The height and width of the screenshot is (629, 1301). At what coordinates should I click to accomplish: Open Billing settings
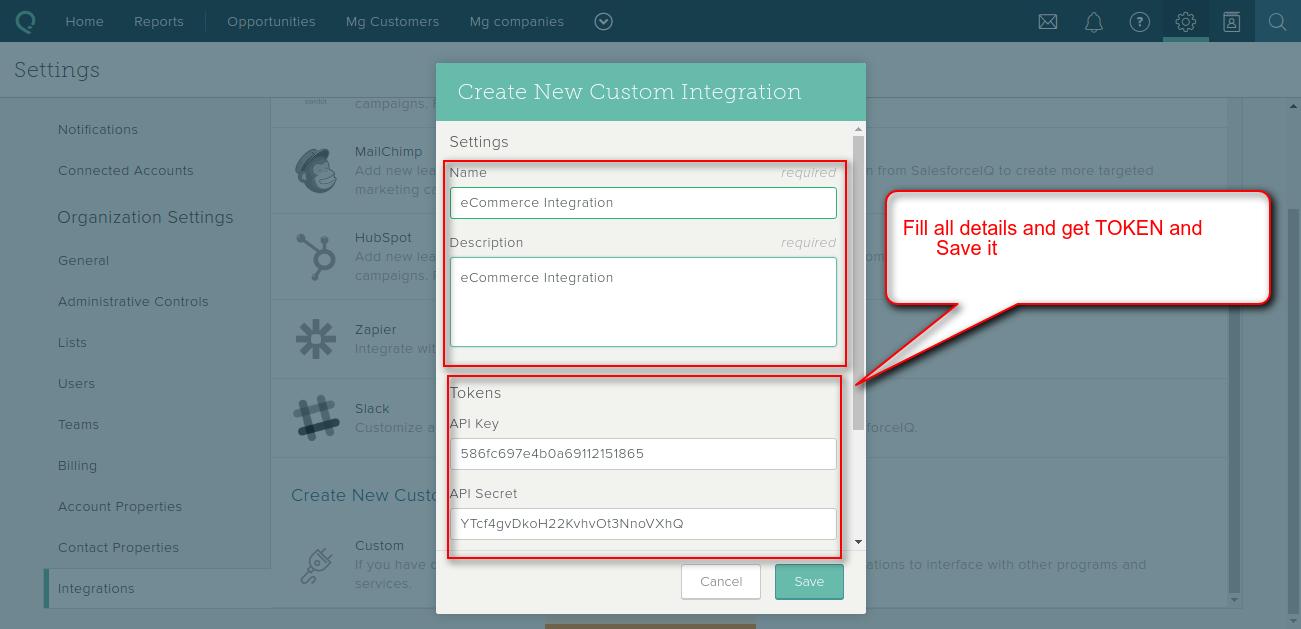78,465
